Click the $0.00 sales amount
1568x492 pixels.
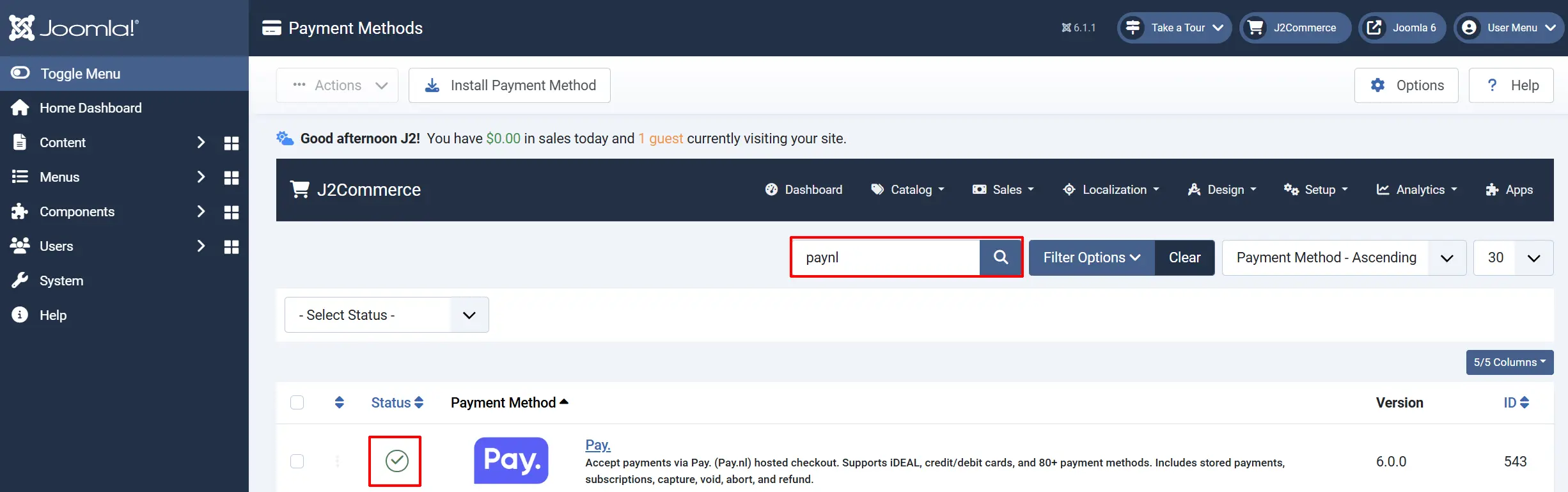pyautogui.click(x=503, y=138)
